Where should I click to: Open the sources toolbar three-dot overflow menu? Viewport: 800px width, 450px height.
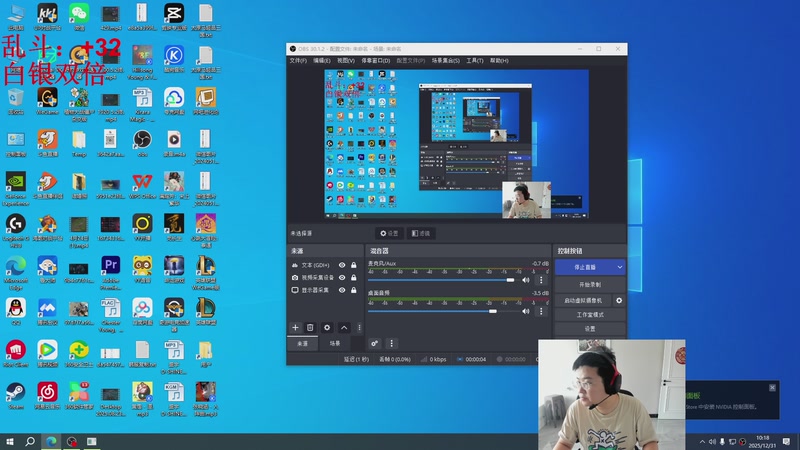(359, 328)
